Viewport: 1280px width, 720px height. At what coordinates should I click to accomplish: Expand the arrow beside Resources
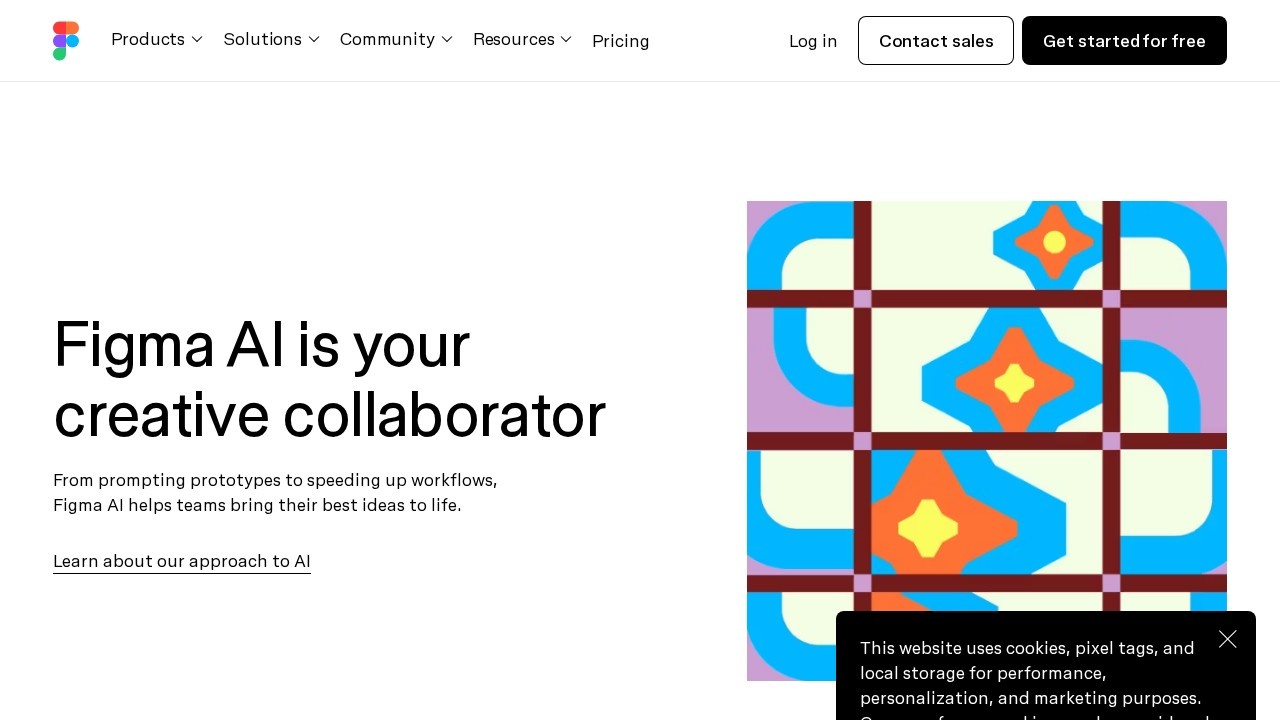[x=566, y=39]
